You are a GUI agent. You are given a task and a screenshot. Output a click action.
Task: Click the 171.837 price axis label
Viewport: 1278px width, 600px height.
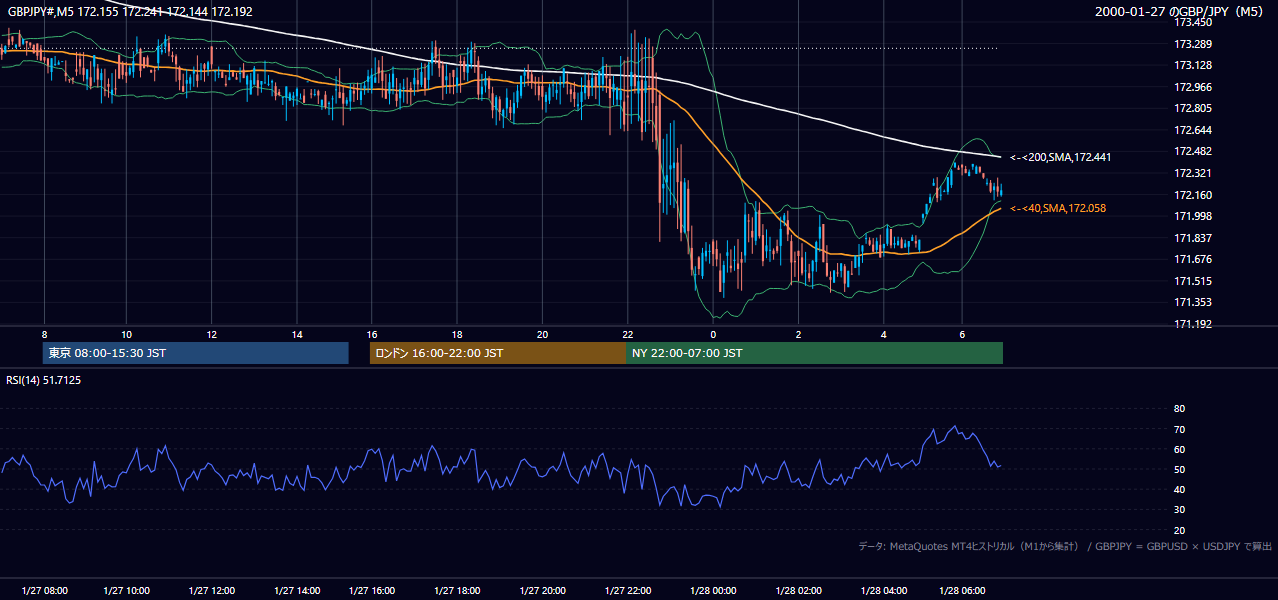1193,238
